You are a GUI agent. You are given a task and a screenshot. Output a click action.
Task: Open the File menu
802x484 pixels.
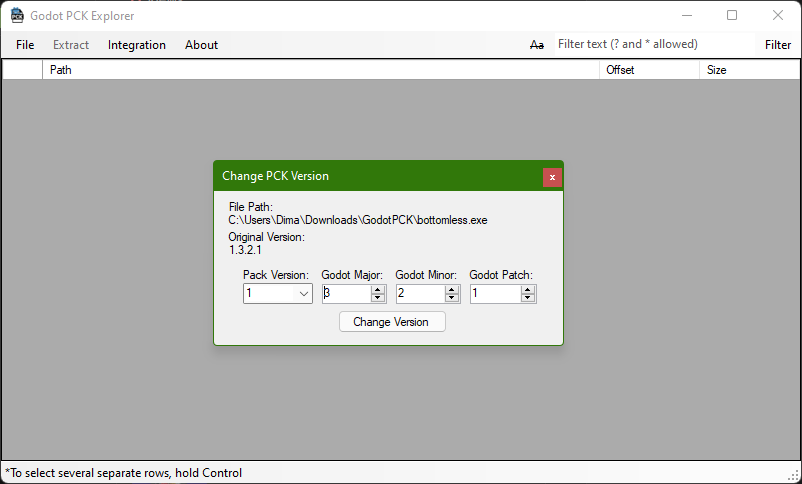(x=25, y=45)
